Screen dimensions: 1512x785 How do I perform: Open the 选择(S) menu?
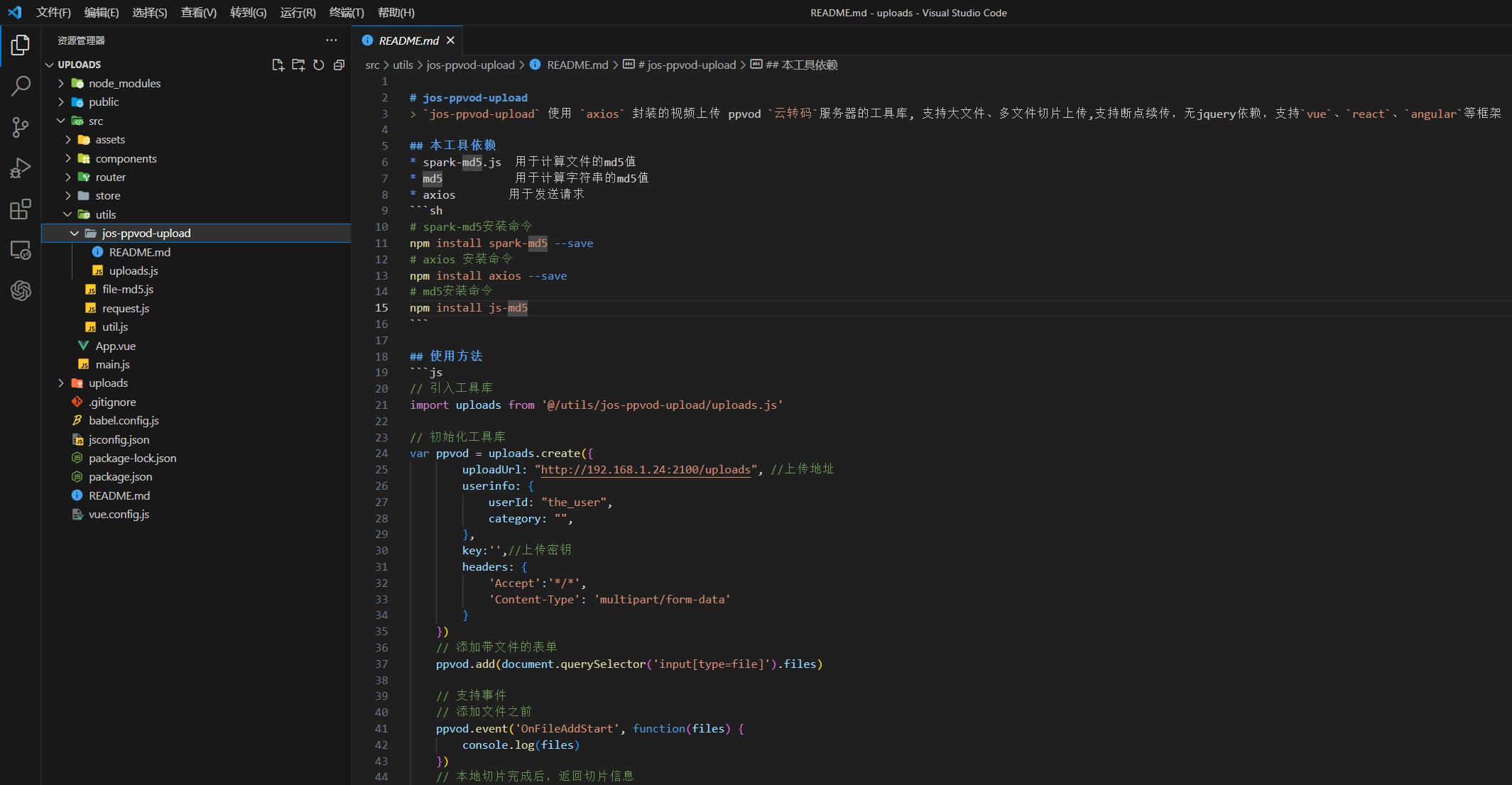click(x=150, y=12)
